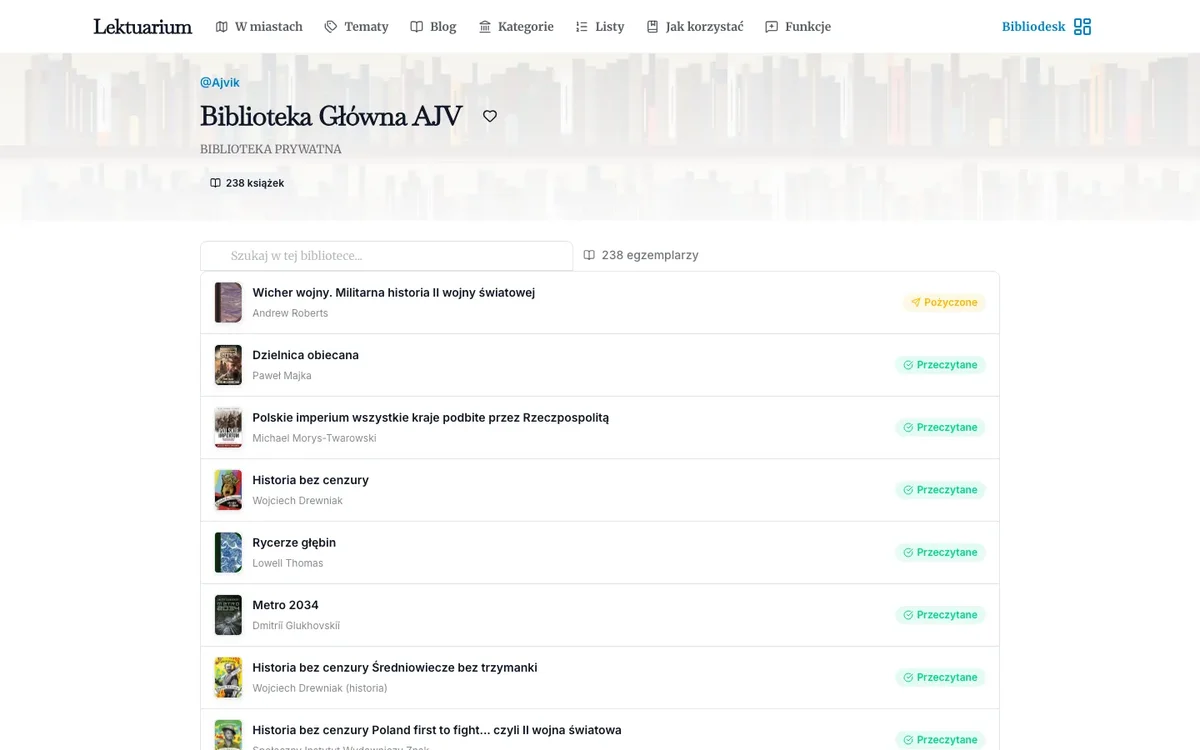The image size is (1200, 750).
Task: Click the 238 egzemplarzy count label
Action: tap(641, 255)
